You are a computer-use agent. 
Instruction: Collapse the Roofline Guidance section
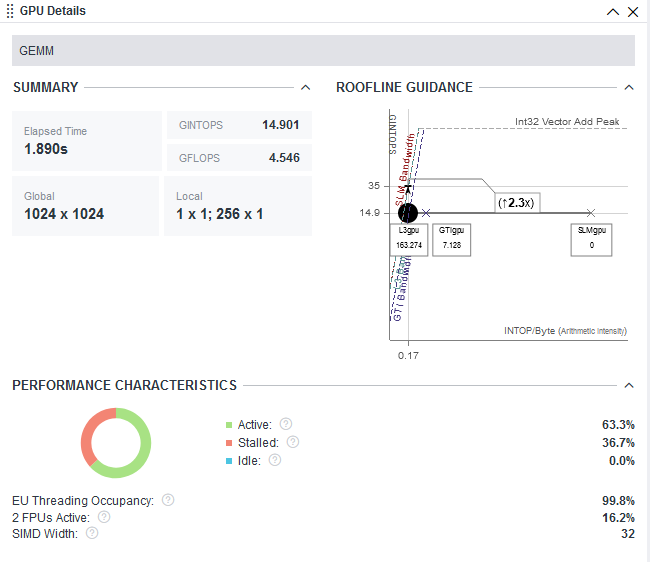point(629,88)
